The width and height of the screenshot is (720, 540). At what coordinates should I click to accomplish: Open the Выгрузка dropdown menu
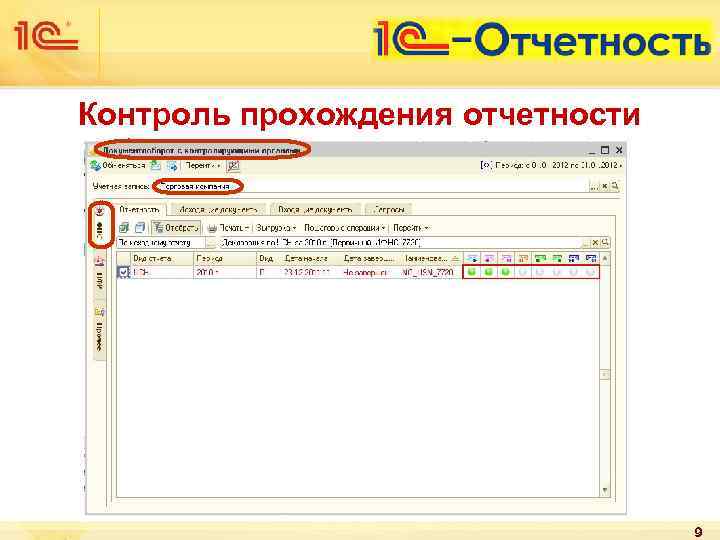[276, 228]
